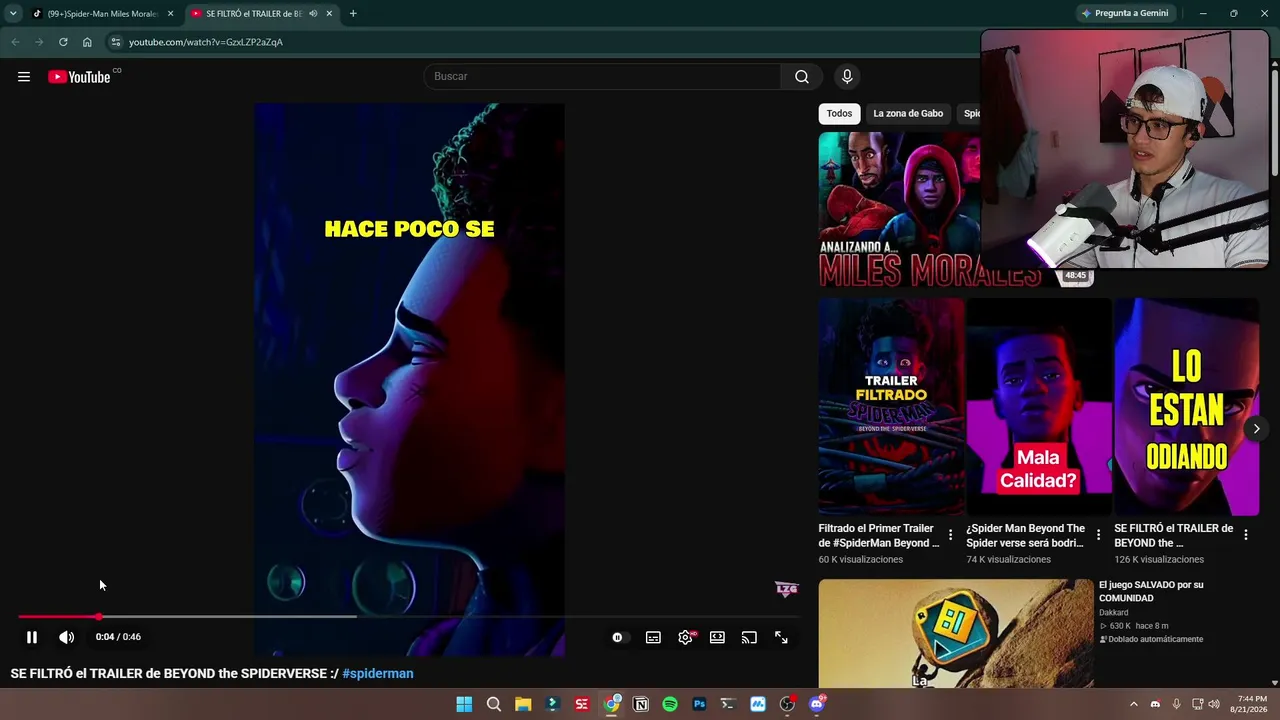Show hidden system tray icons

tap(1133, 704)
